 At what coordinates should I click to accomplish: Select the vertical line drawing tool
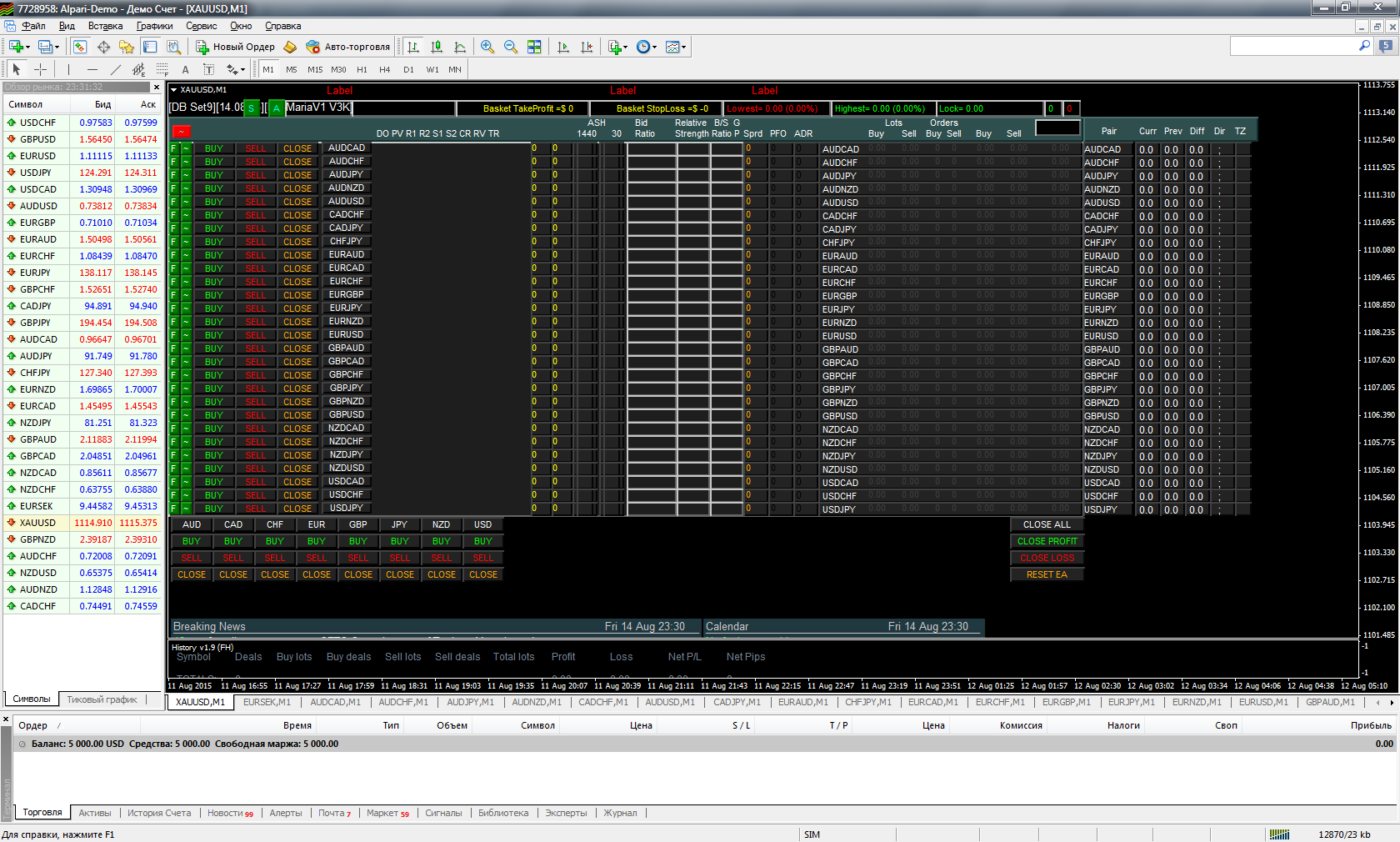[x=68, y=69]
